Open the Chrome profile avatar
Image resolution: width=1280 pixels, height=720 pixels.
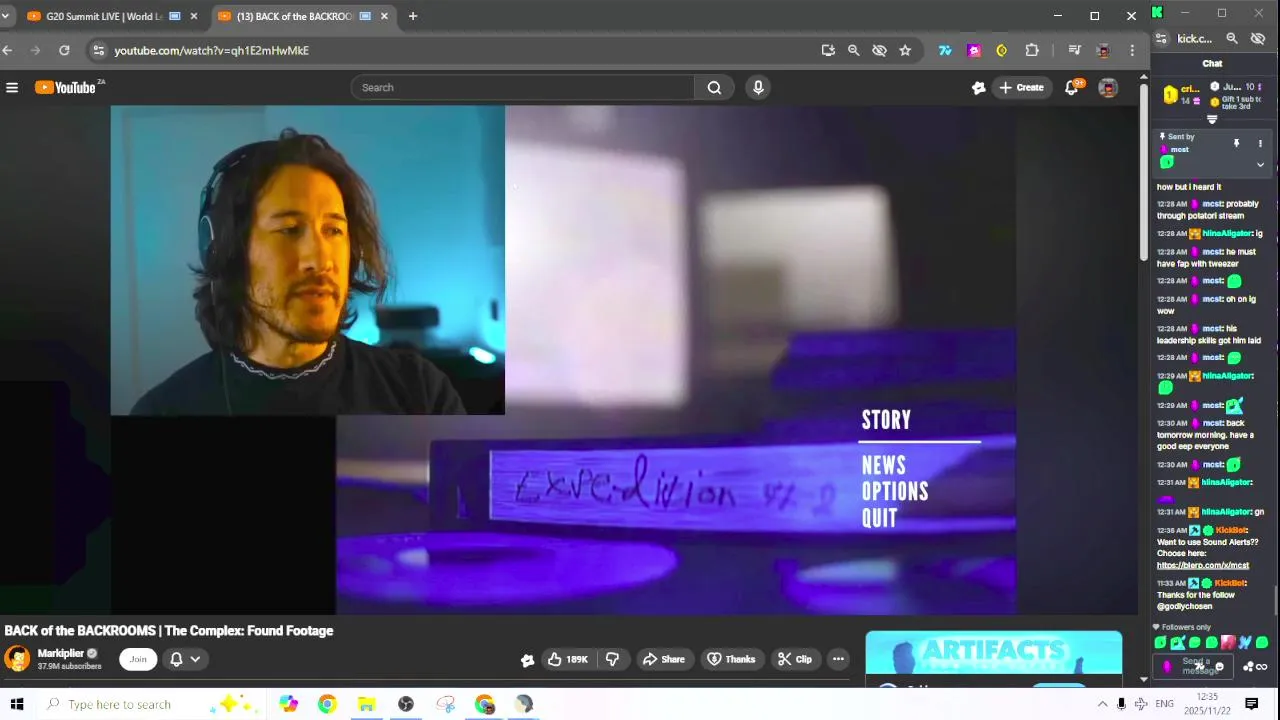[1103, 50]
